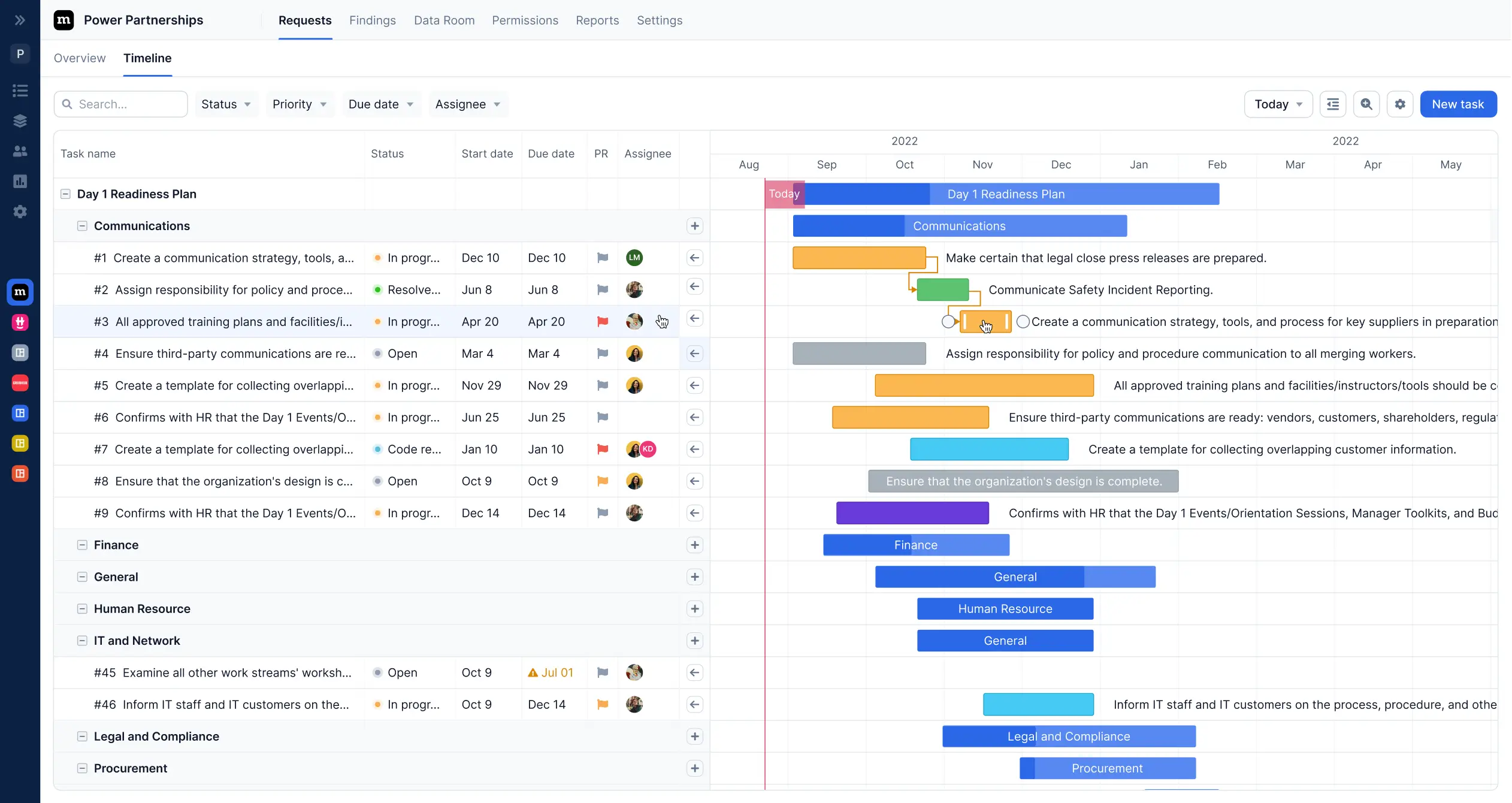Open the Assignee filter dropdown
The width and height of the screenshot is (1512, 803).
468,104
